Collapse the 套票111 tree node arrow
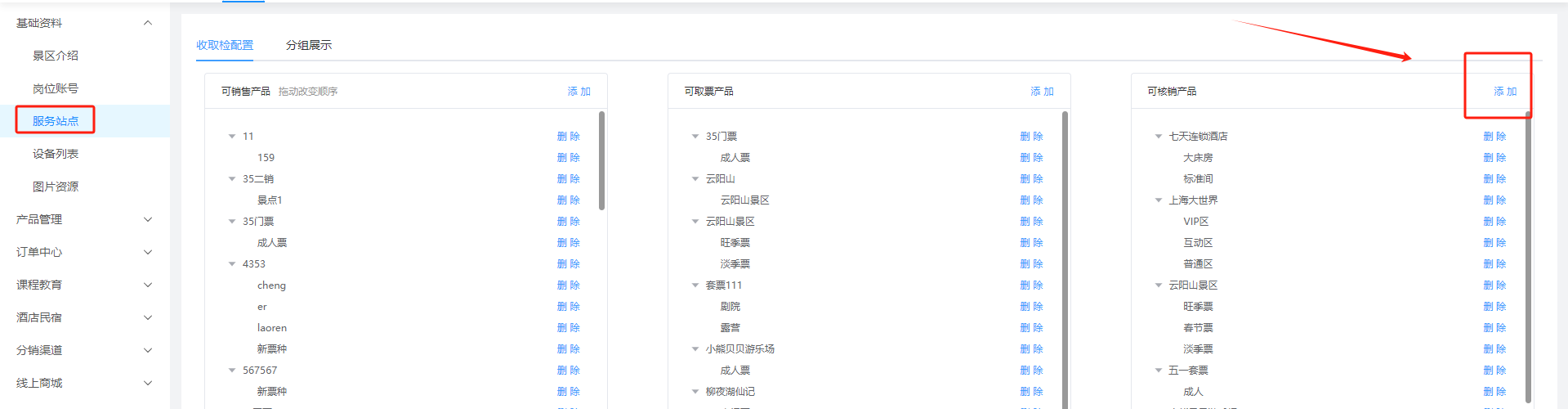 click(x=695, y=285)
